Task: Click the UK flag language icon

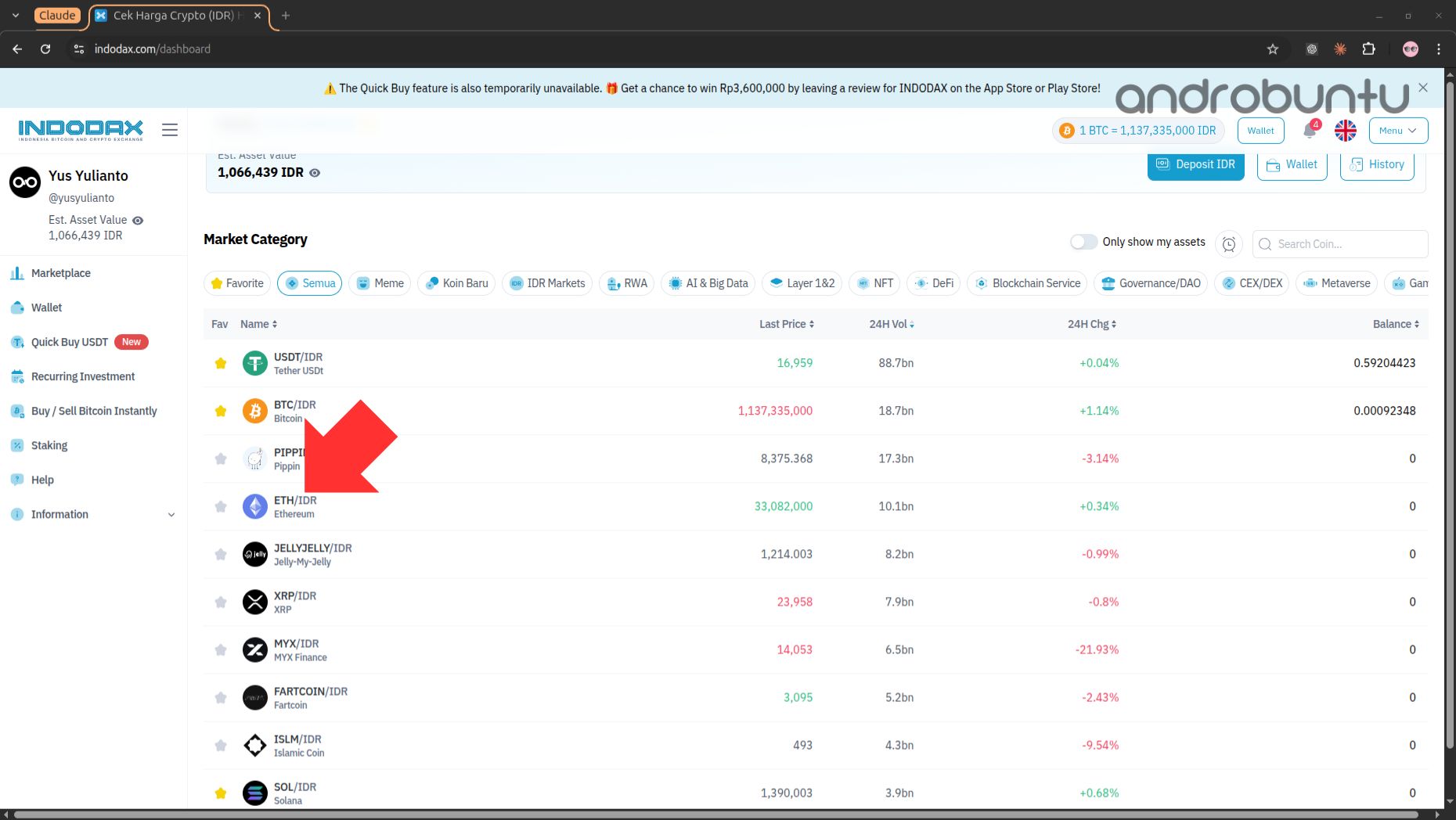Action: point(1345,131)
